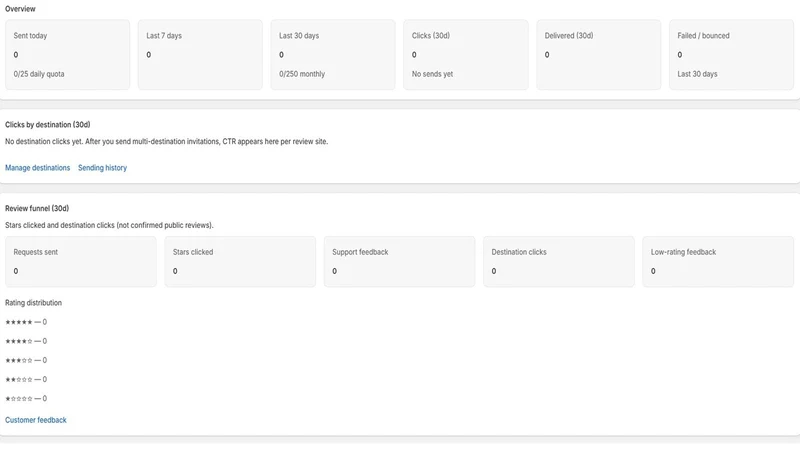Click the 0/250 monthly text

click(x=302, y=74)
